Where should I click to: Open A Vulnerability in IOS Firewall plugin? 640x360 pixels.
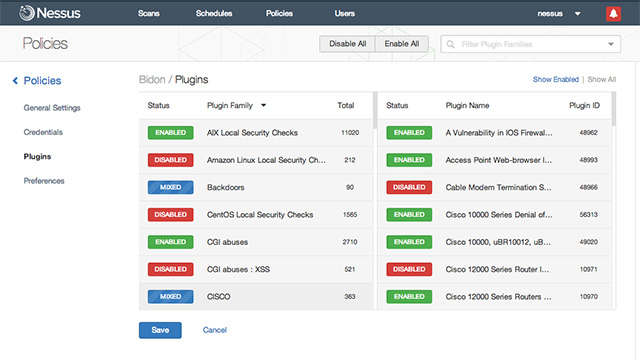tap(499, 133)
